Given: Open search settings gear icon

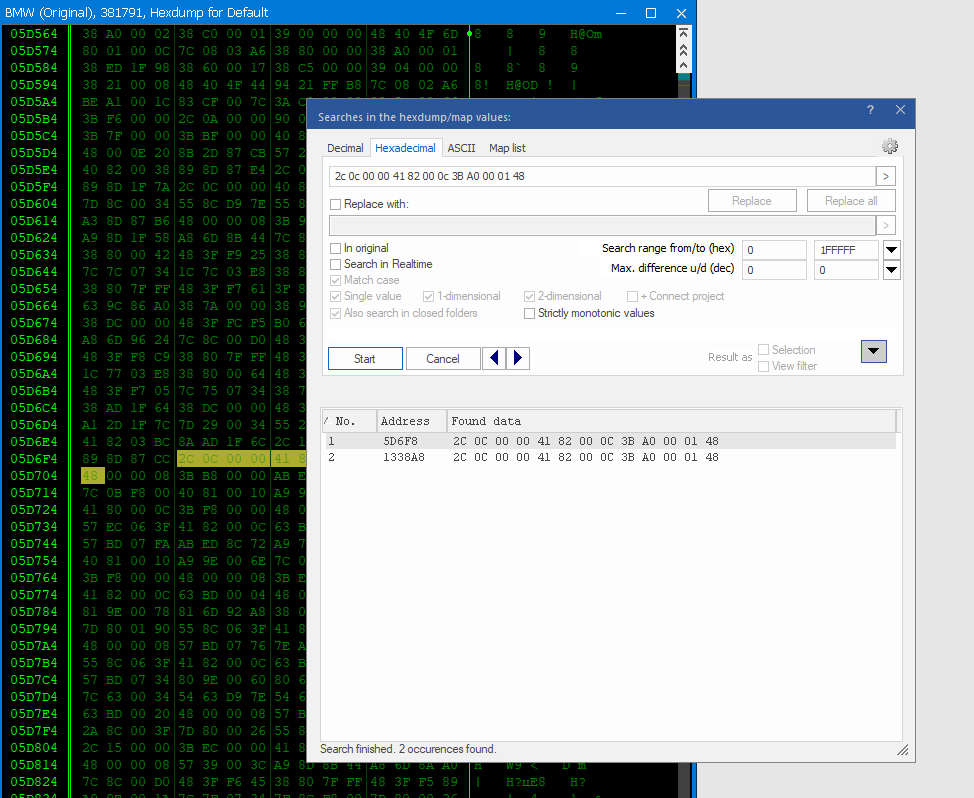Looking at the screenshot, I should [889, 147].
